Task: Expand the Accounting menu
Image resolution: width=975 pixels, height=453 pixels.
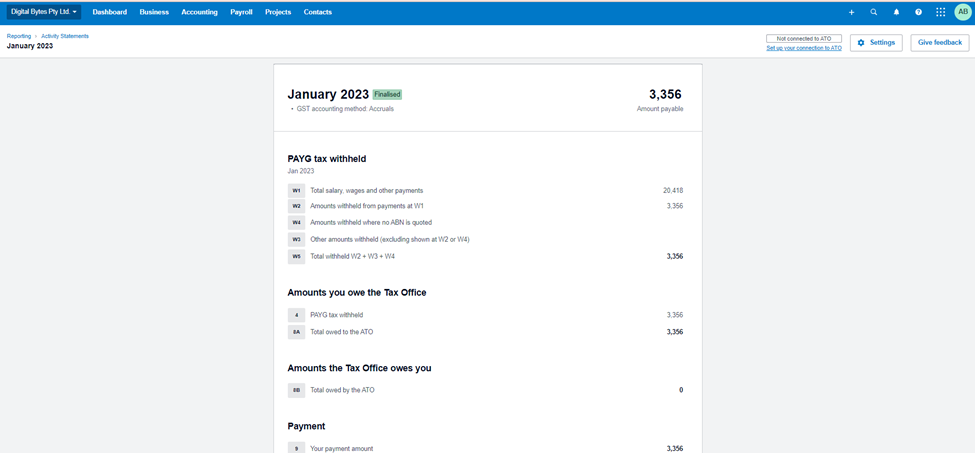Action: point(199,12)
